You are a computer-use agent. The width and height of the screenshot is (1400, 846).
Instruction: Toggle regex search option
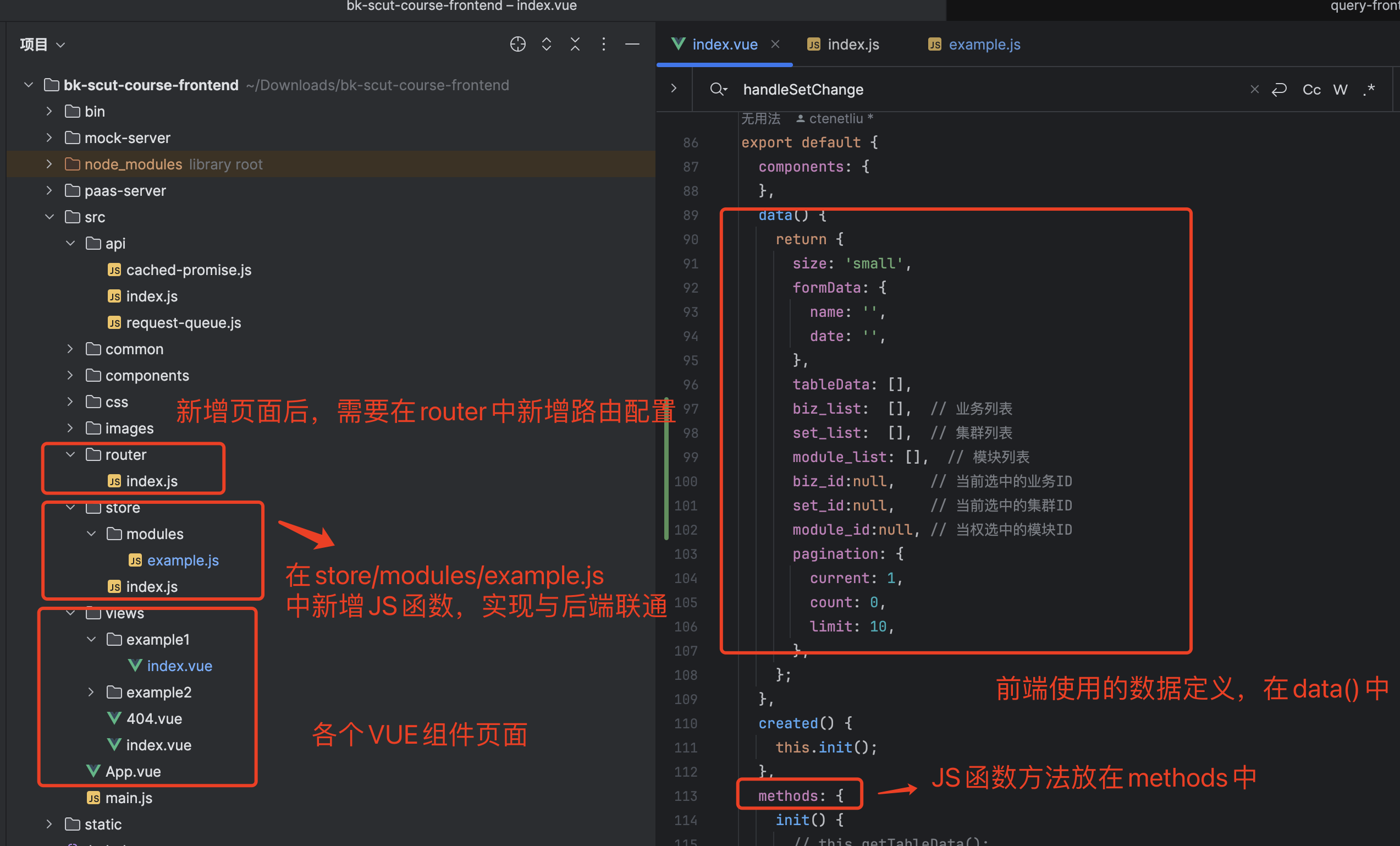point(1369,89)
